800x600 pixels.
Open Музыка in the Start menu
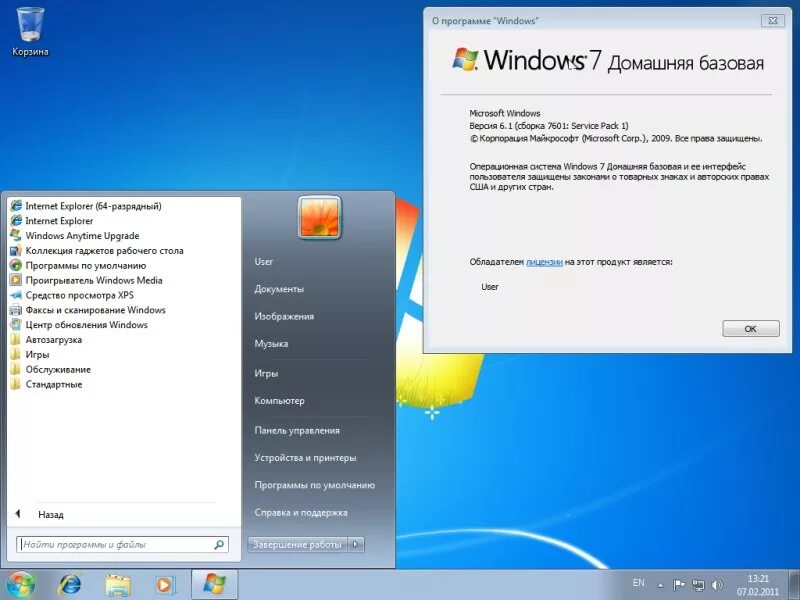tap(271, 344)
